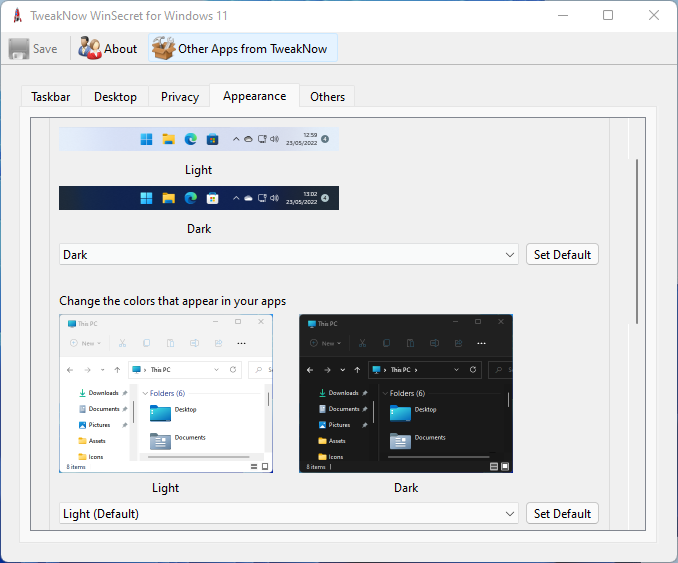
Task: Open the Dark taskbar mode dropdown
Action: pyautogui.click(x=288, y=255)
